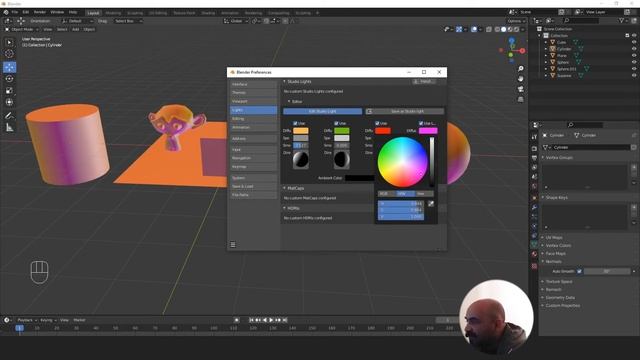Hide Cylinder with its eye icon
Screen dimensions: 640x360
tap(634, 49)
